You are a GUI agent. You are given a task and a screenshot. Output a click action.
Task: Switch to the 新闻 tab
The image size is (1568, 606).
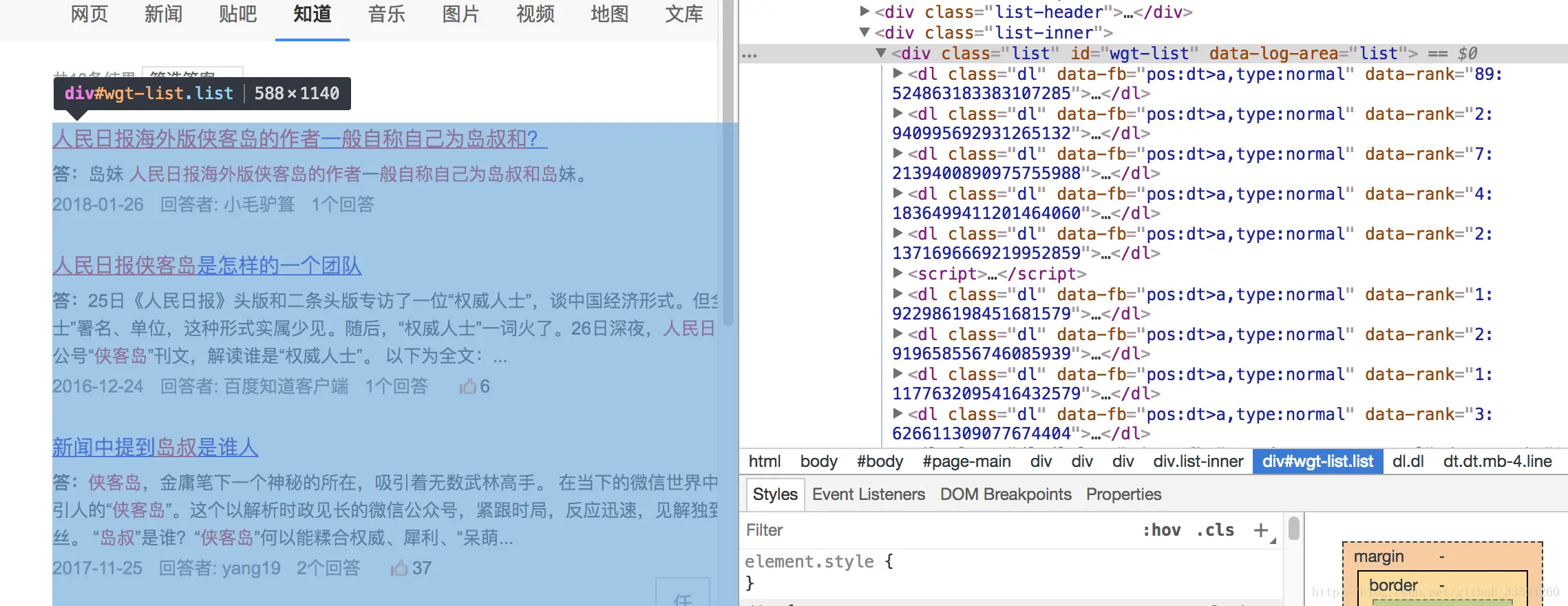[x=164, y=14]
